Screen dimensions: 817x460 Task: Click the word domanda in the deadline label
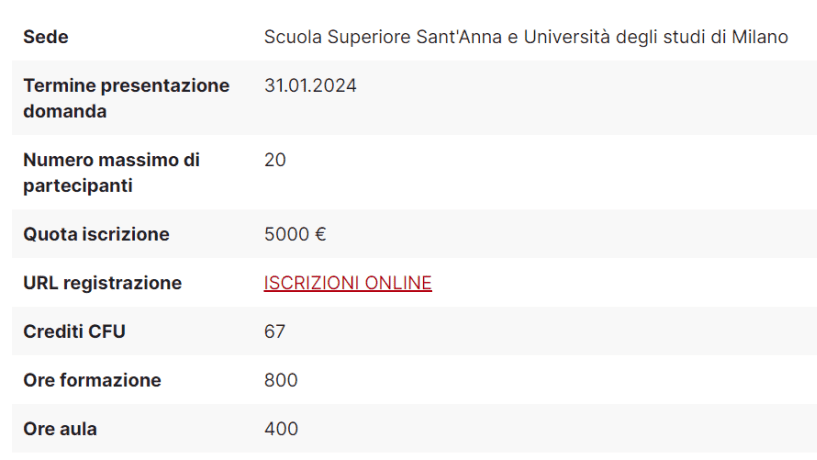point(65,112)
